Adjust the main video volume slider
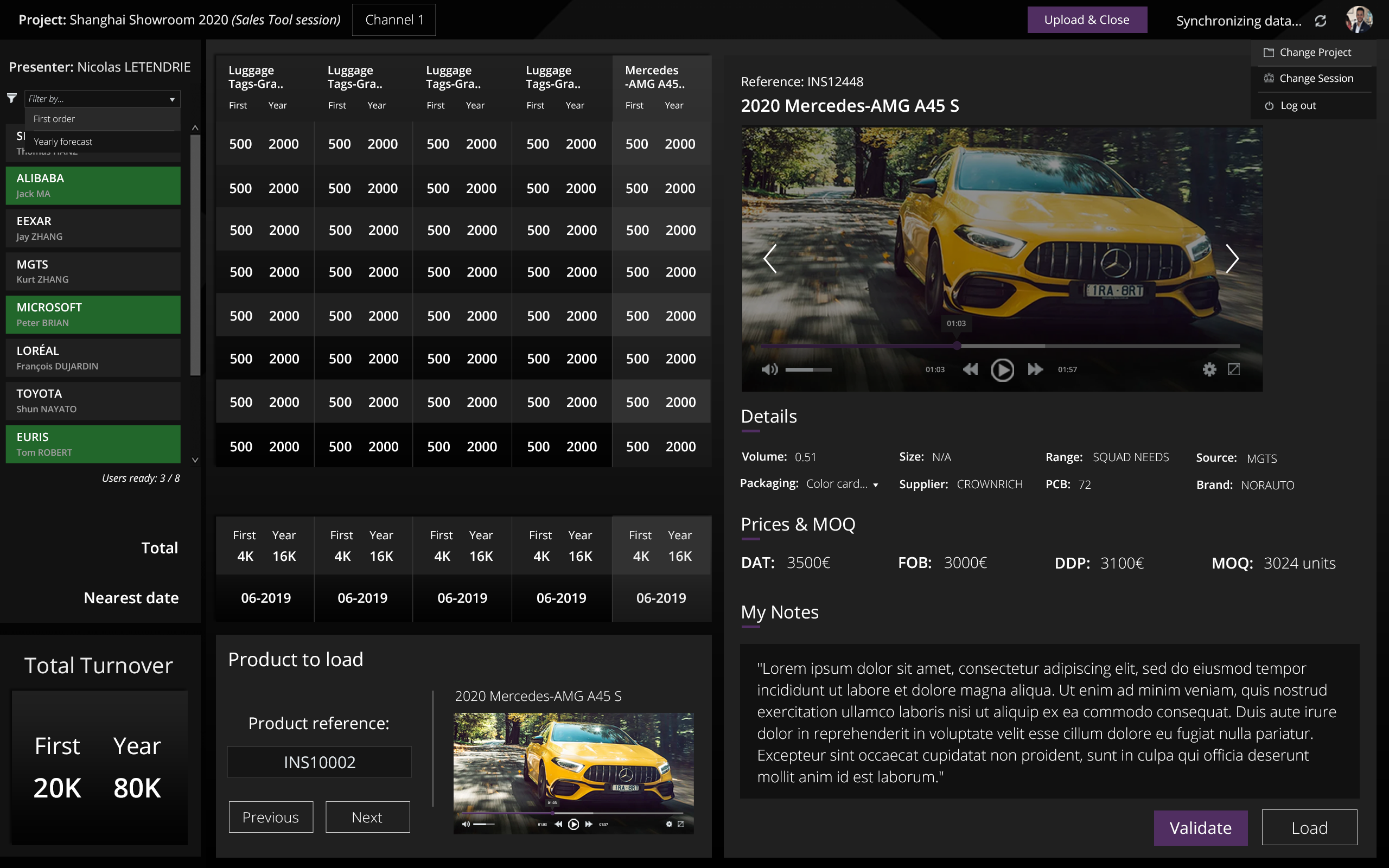Image resolution: width=1389 pixels, height=868 pixels. coord(808,369)
